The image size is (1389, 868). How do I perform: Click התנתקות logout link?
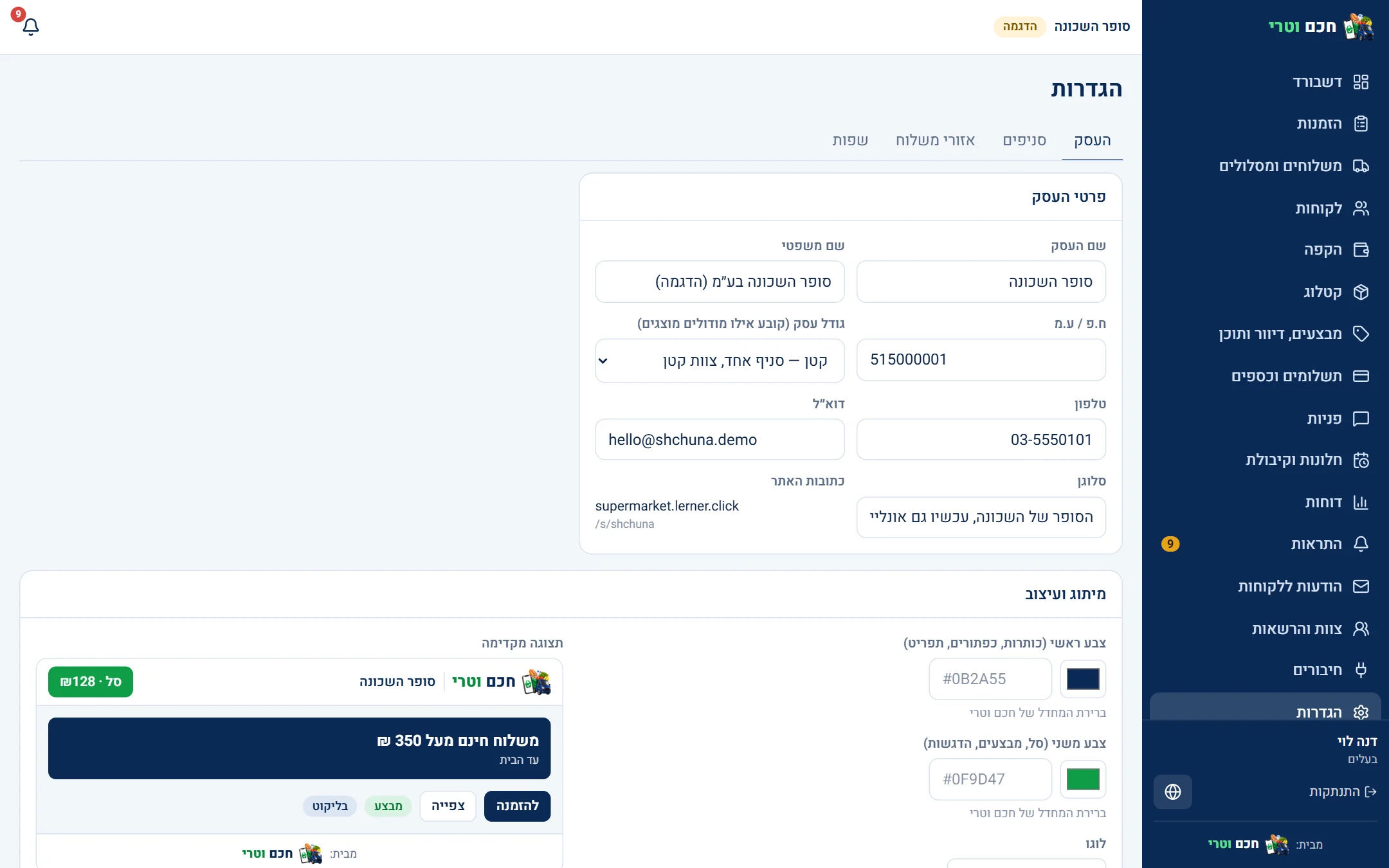(x=1343, y=791)
